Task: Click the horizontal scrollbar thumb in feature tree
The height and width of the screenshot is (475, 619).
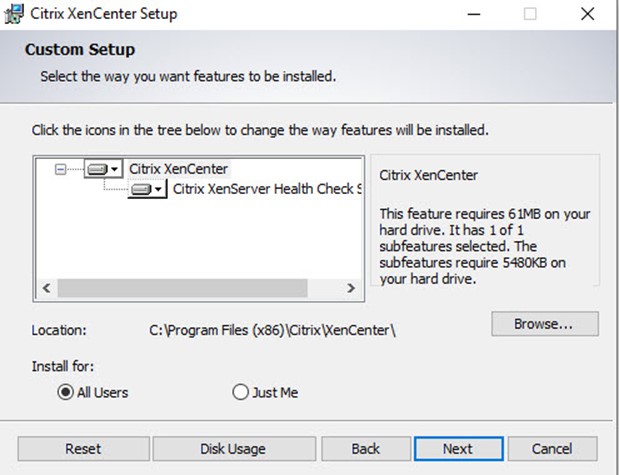Action: [x=182, y=288]
